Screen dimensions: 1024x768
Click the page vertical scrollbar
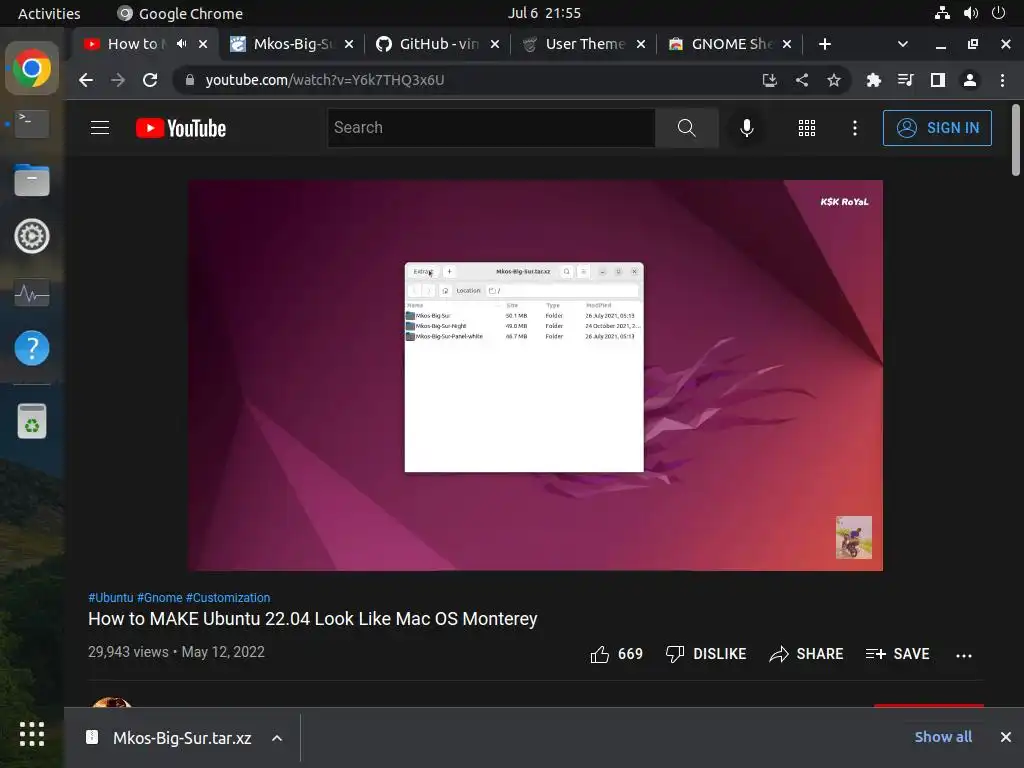pyautogui.click(x=1016, y=140)
